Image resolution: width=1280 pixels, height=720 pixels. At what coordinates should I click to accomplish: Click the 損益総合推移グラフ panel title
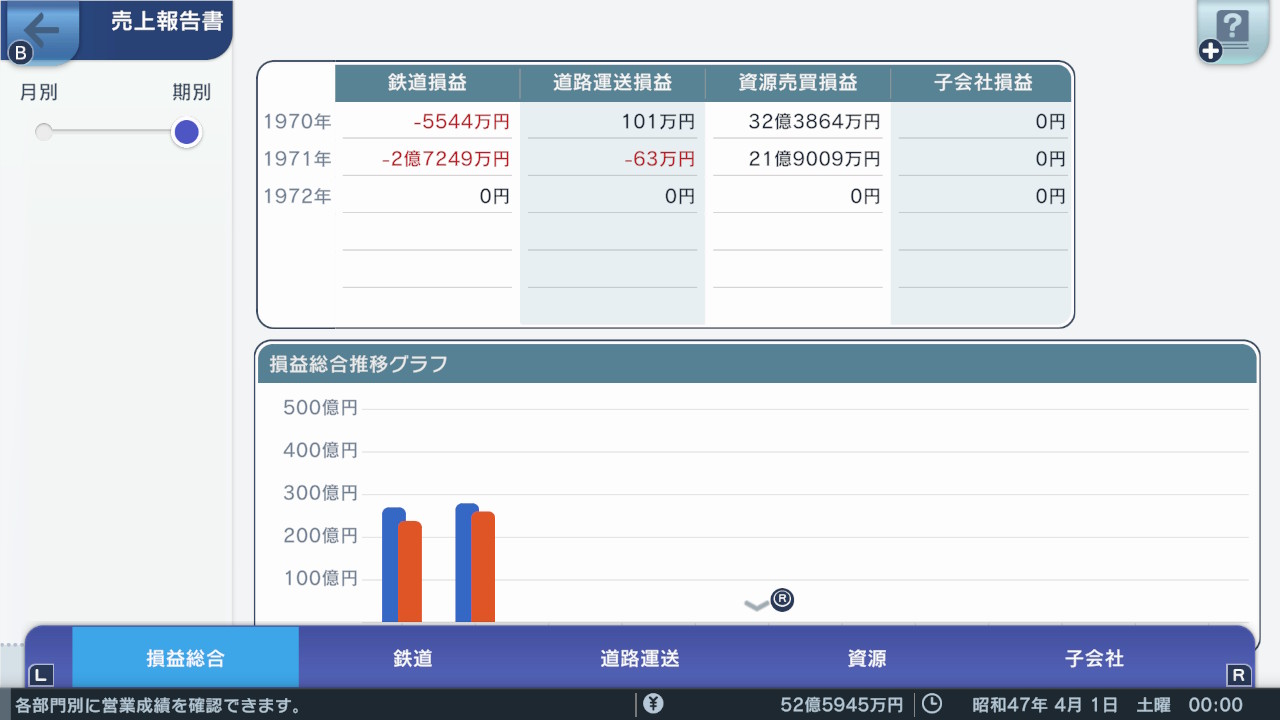click(358, 364)
